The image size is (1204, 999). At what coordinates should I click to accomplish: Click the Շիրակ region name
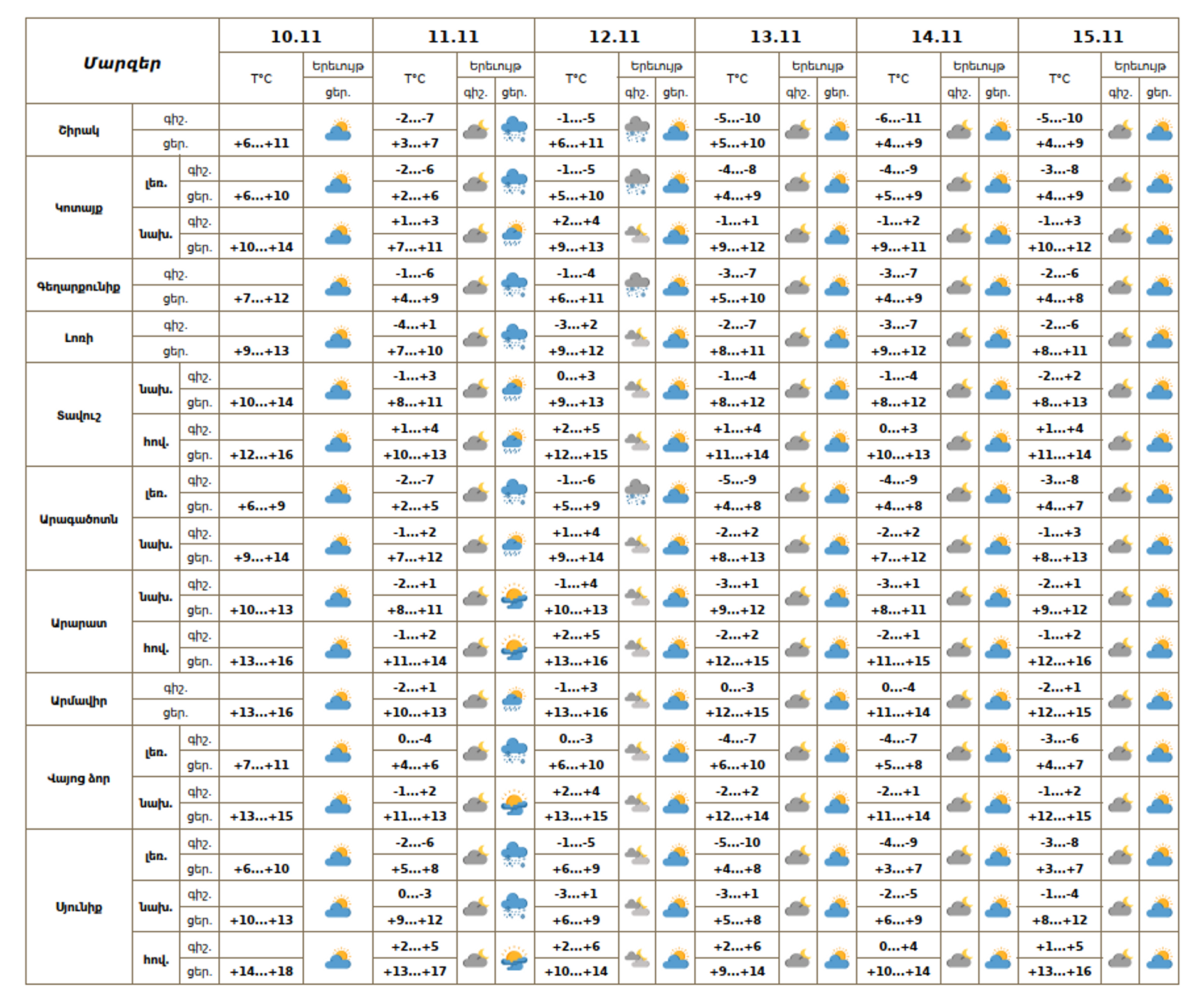[x=79, y=130]
